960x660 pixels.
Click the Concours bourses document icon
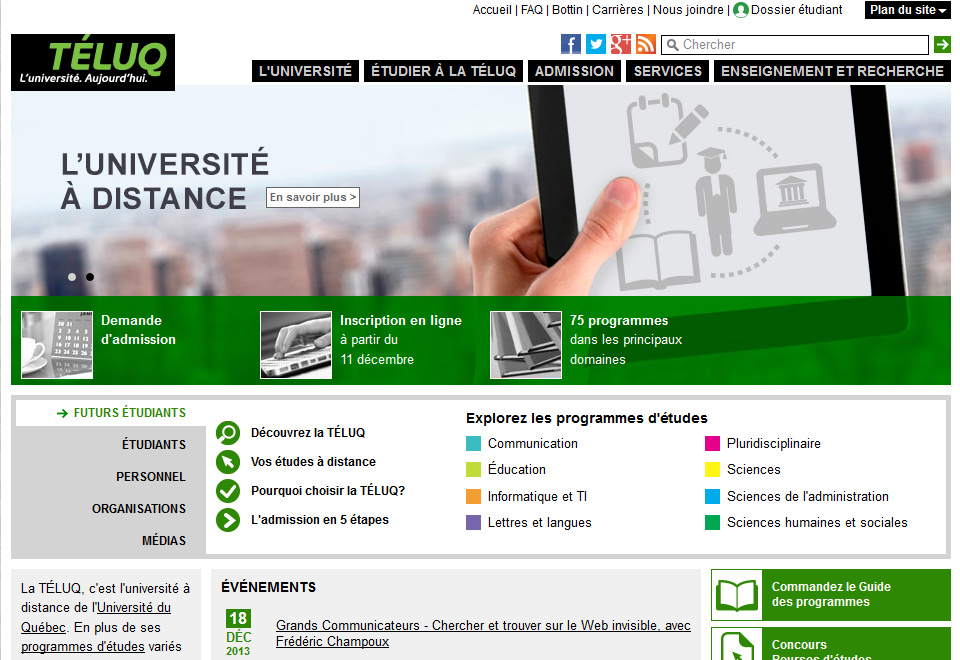coord(737,644)
